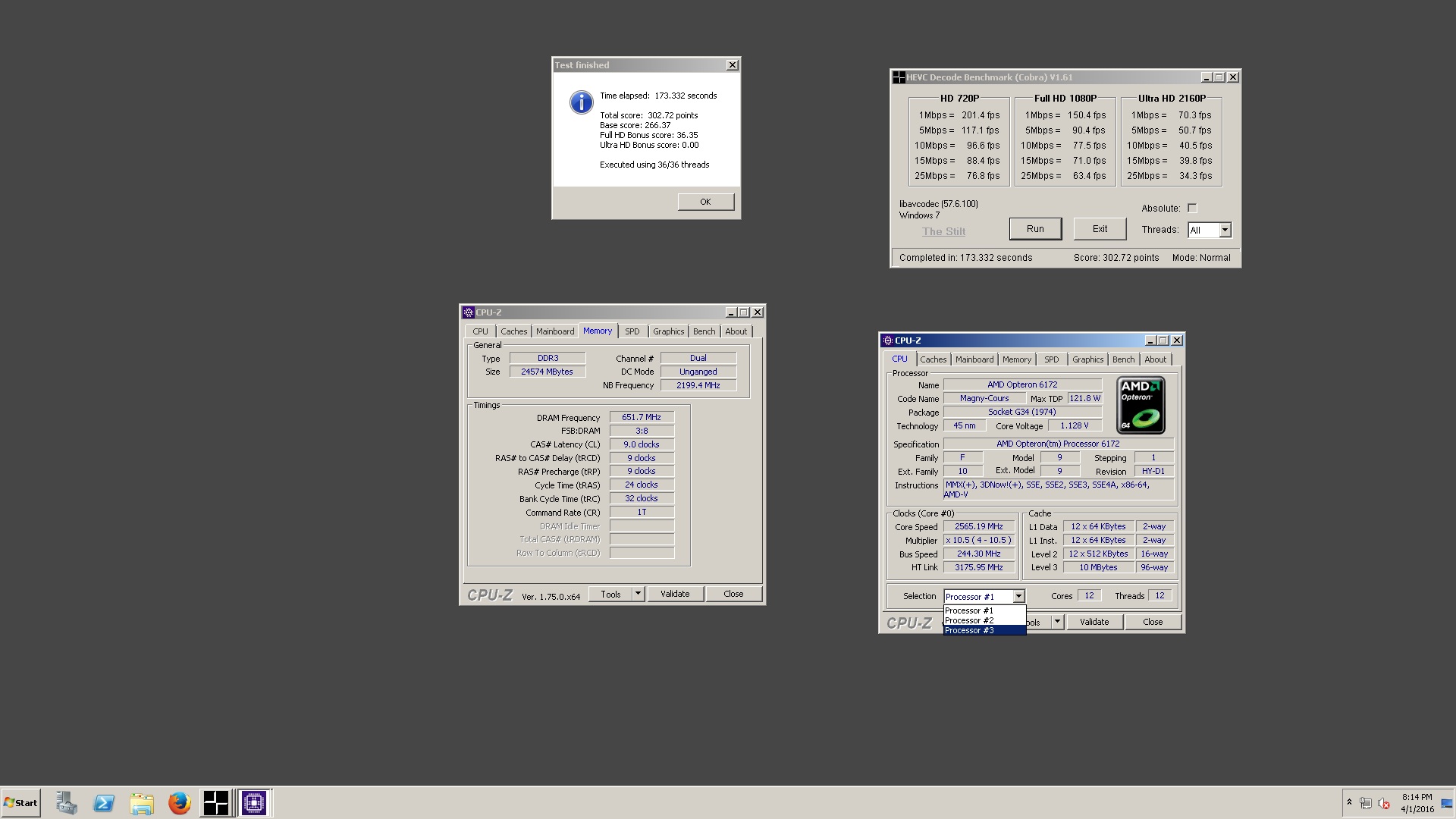The width and height of the screenshot is (1456, 819).
Task: Close the Test finished dialog
Action: click(x=732, y=65)
